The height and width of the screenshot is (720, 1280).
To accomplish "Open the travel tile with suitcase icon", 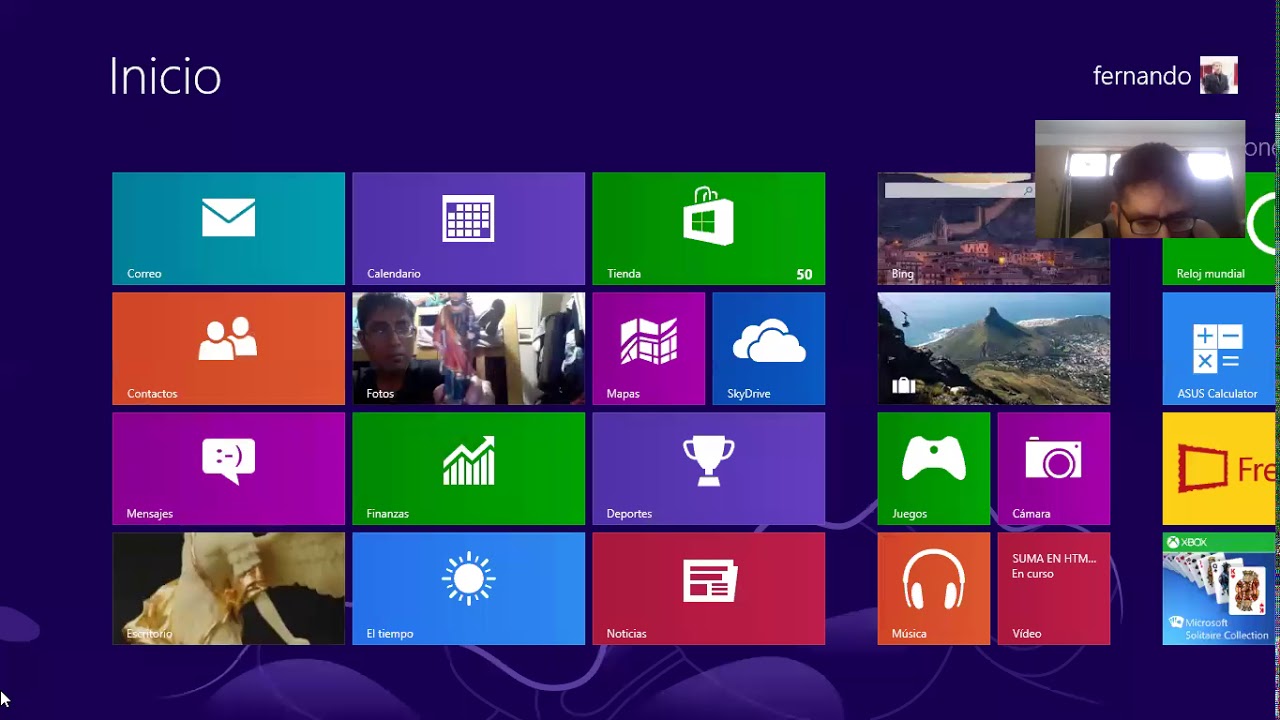I will (993, 348).
